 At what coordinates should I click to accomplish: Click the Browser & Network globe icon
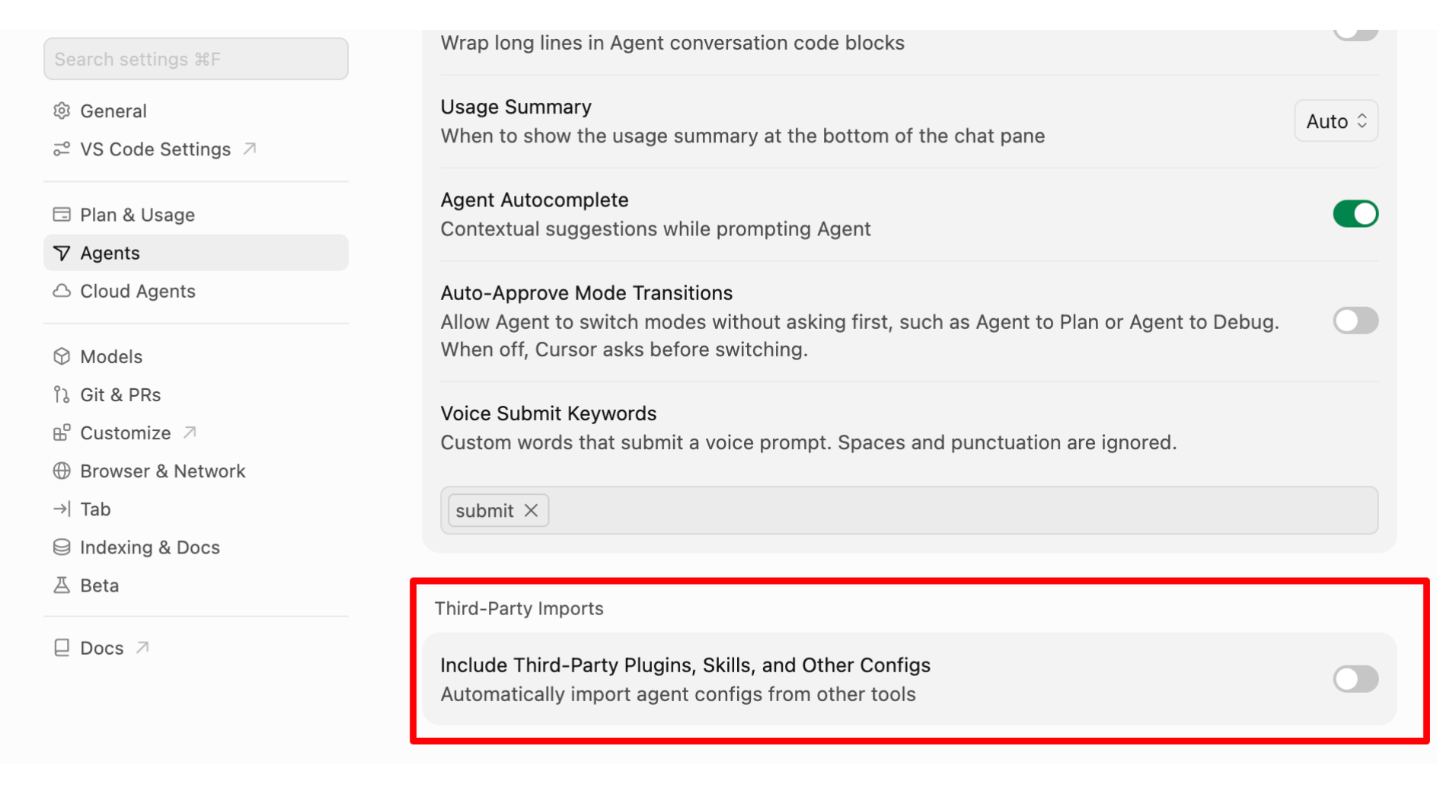tap(62, 471)
